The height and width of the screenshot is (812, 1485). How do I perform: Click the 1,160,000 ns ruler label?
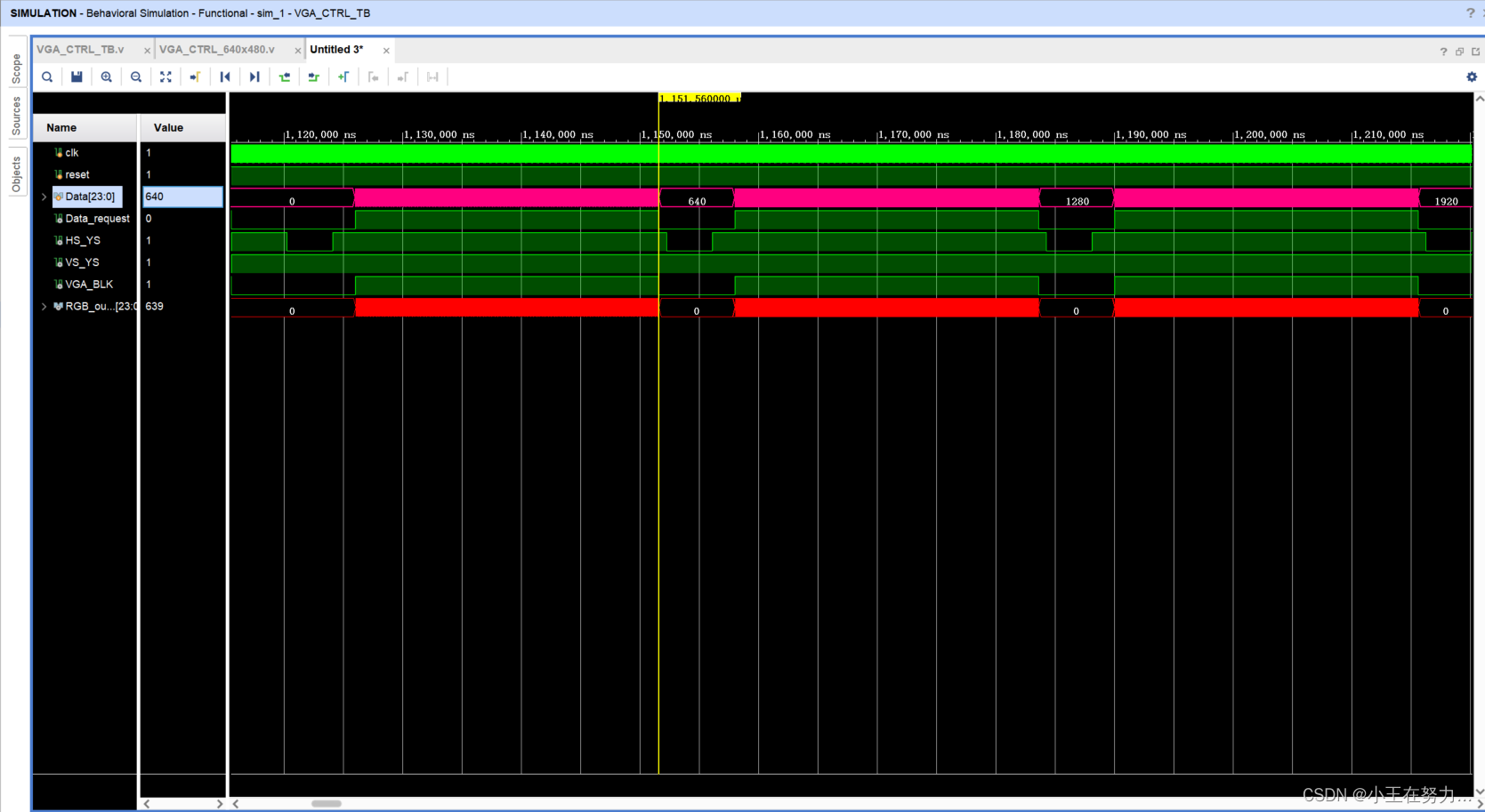[x=795, y=135]
